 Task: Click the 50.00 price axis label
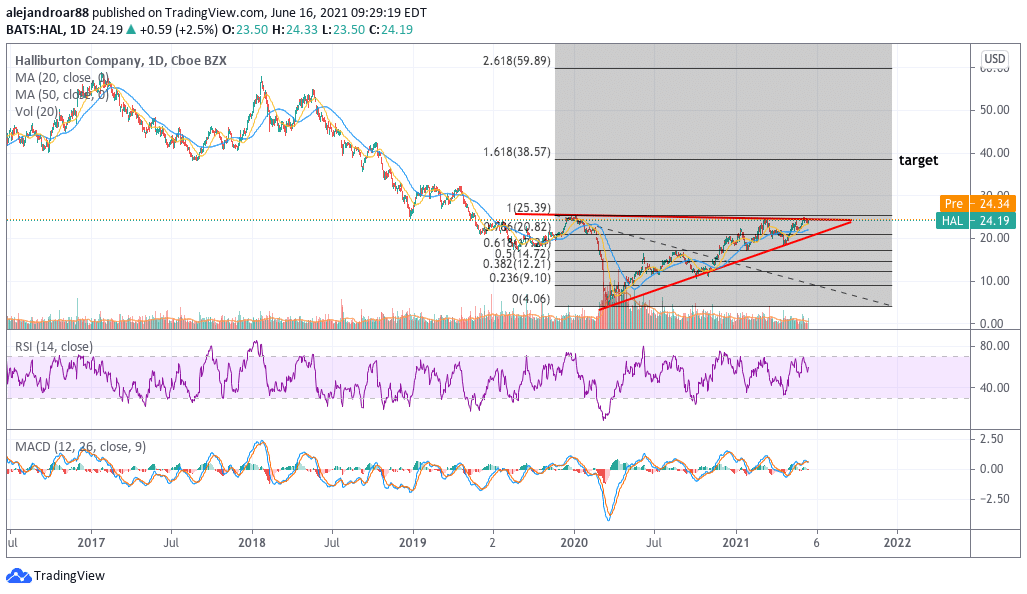(994, 110)
